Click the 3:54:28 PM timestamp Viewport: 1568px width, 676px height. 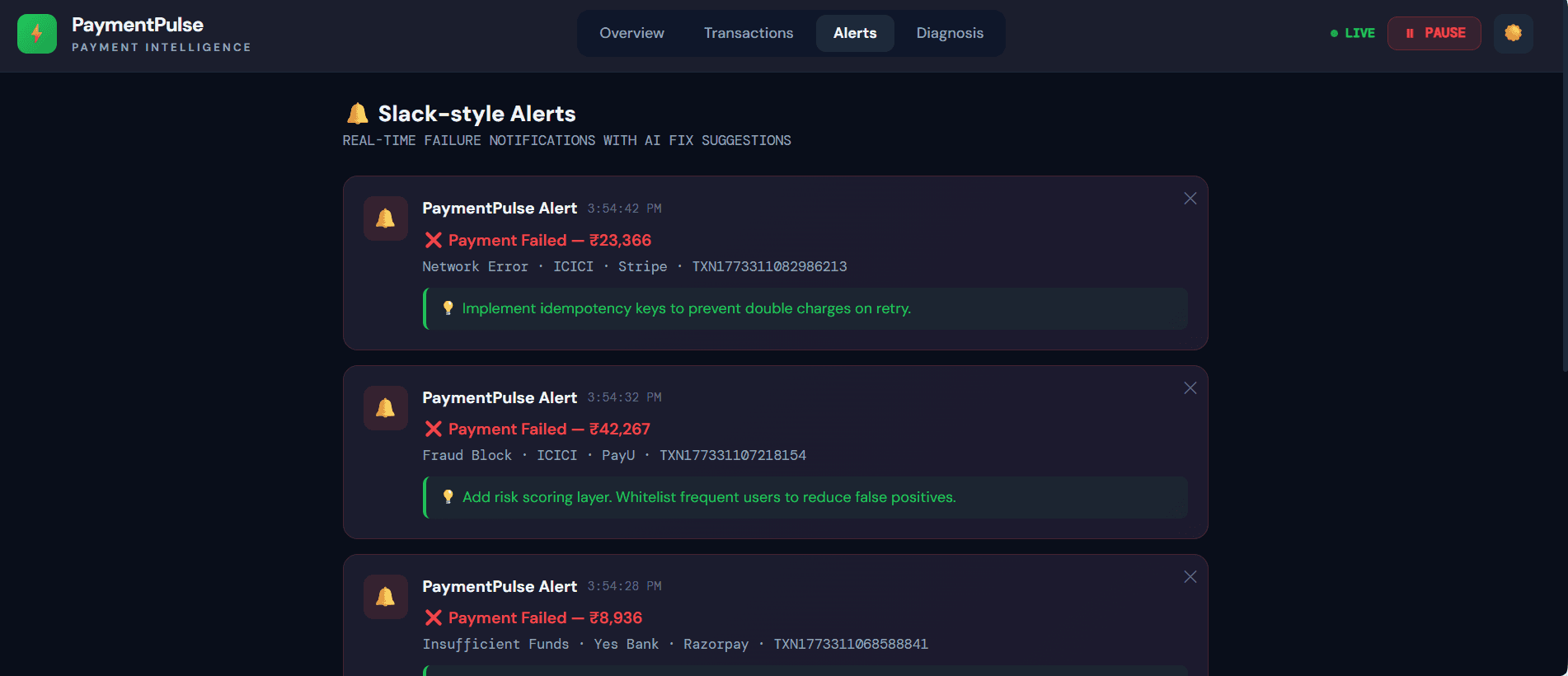point(624,586)
